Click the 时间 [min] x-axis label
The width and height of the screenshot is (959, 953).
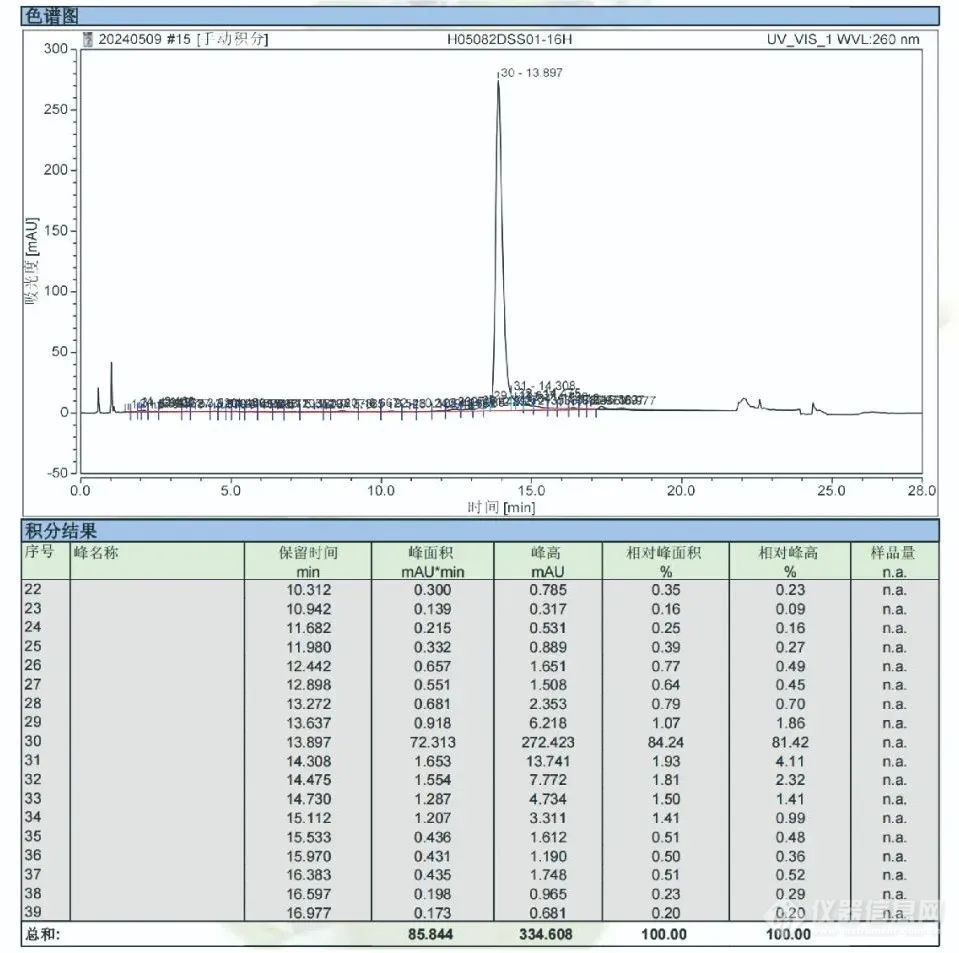[501, 508]
